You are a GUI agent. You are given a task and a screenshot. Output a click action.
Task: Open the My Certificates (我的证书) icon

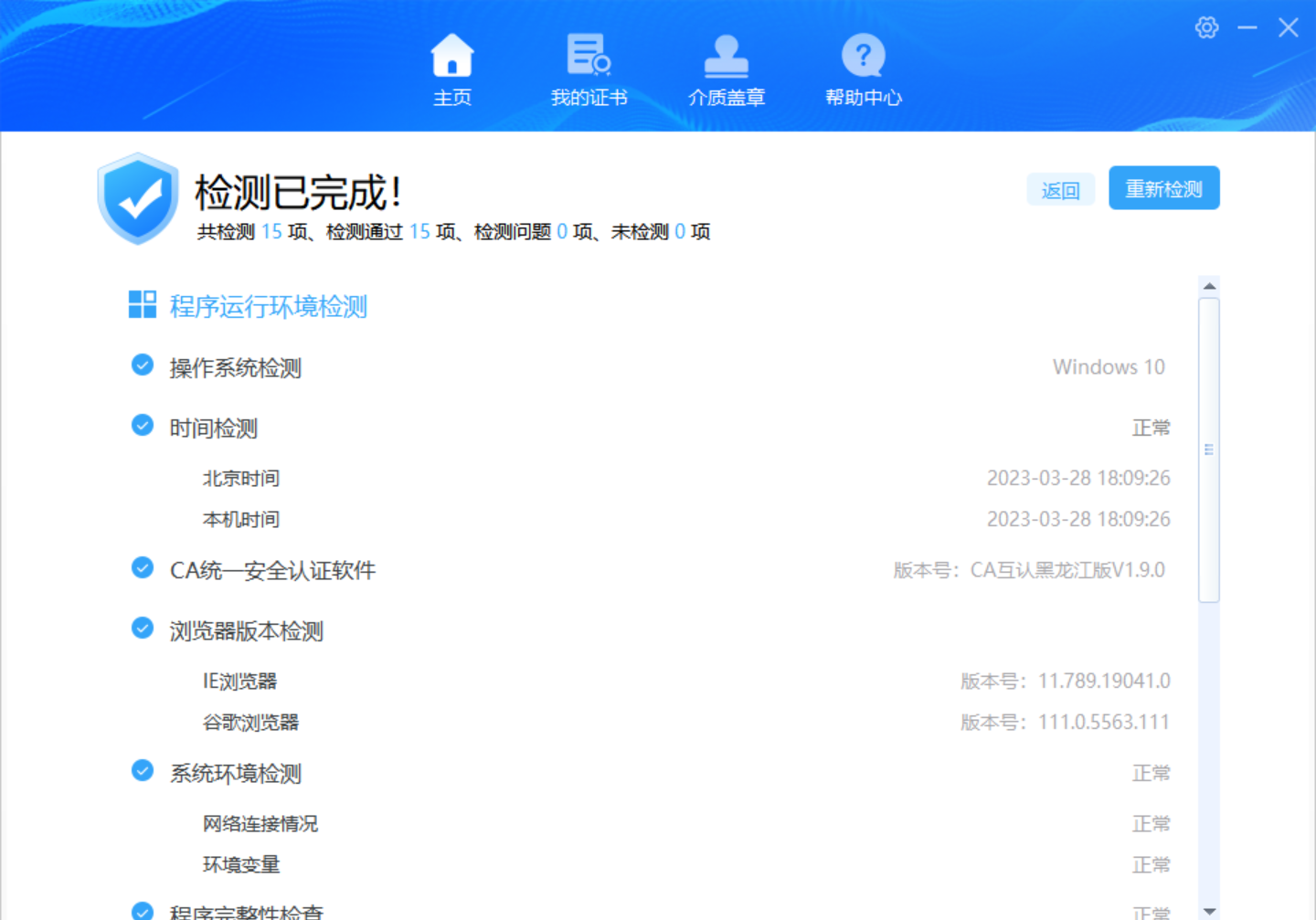588,55
